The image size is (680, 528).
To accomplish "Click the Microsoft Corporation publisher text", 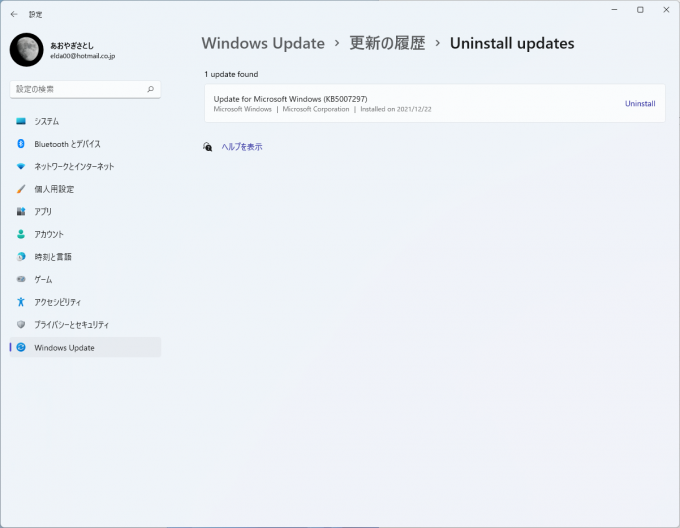I will (x=316, y=109).
